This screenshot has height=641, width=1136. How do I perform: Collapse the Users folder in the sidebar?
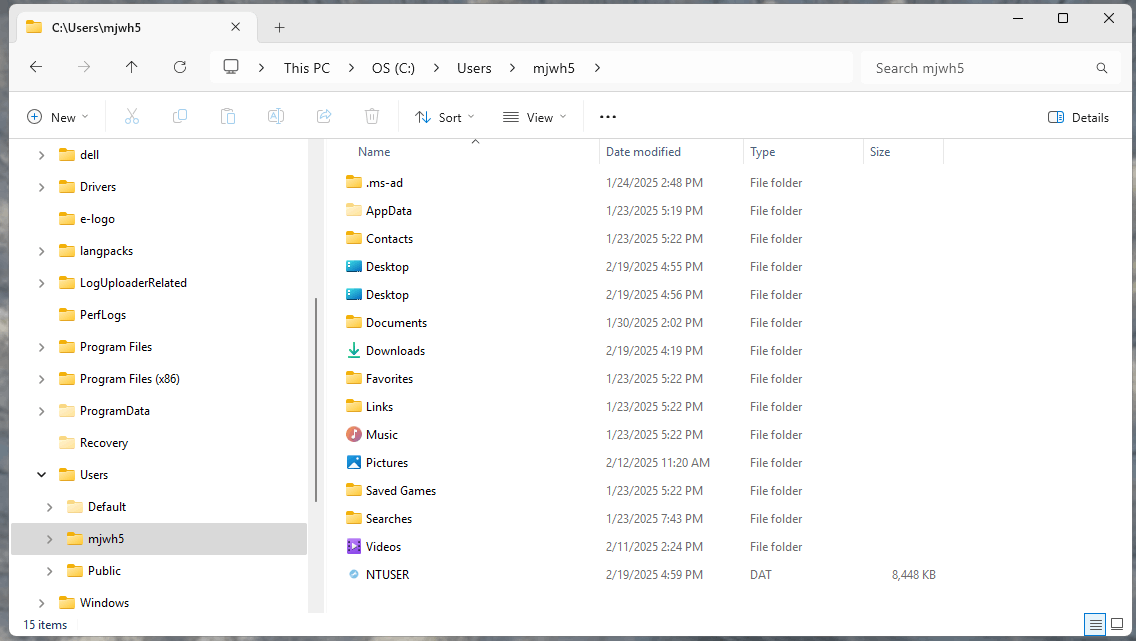pyautogui.click(x=41, y=474)
